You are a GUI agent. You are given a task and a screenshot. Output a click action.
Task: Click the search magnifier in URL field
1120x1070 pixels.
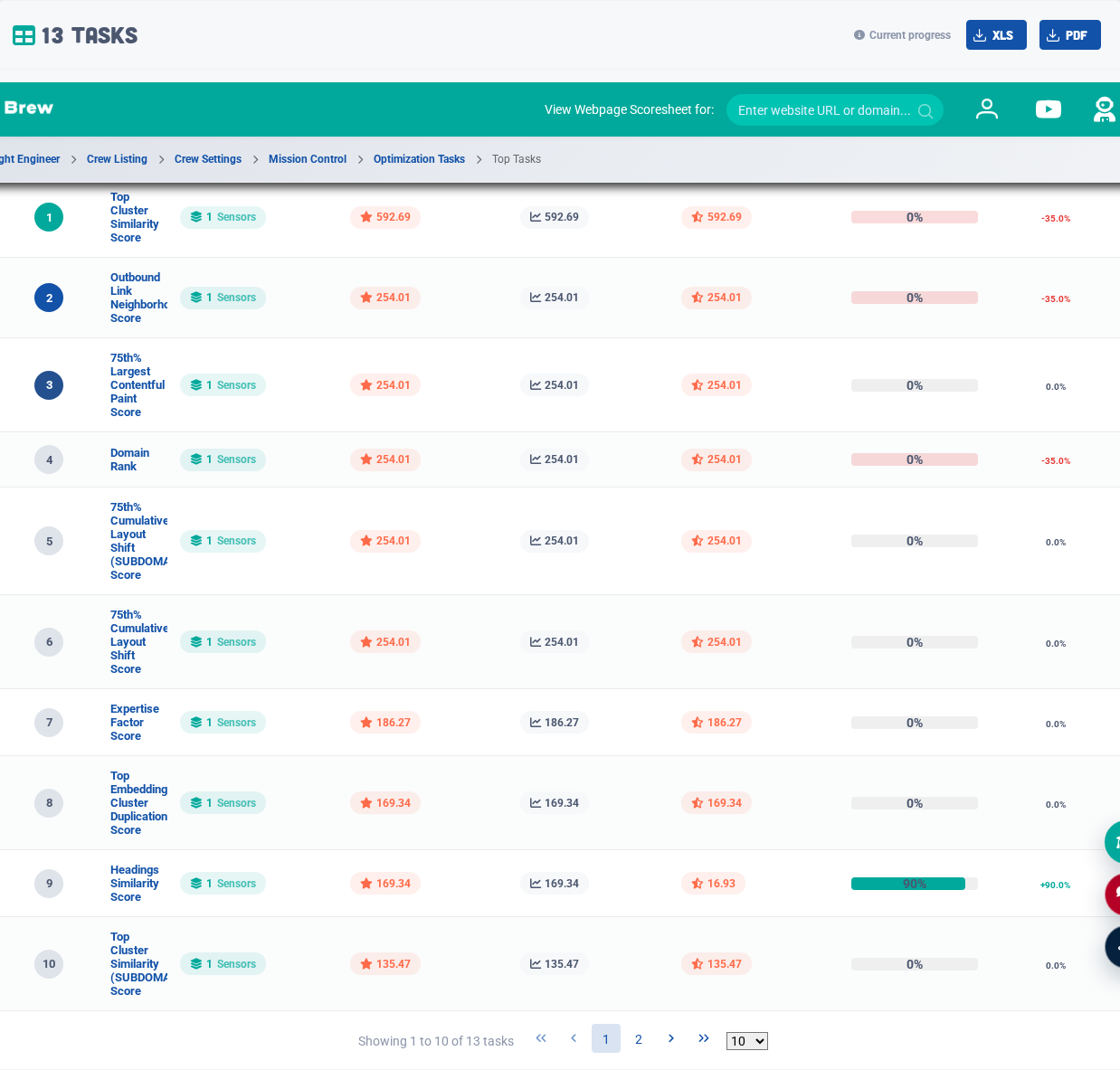(925, 110)
